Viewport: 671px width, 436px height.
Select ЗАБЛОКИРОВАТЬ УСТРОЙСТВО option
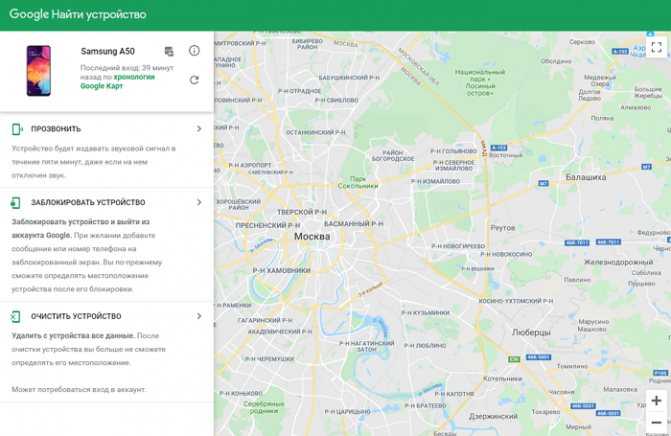coord(88,202)
